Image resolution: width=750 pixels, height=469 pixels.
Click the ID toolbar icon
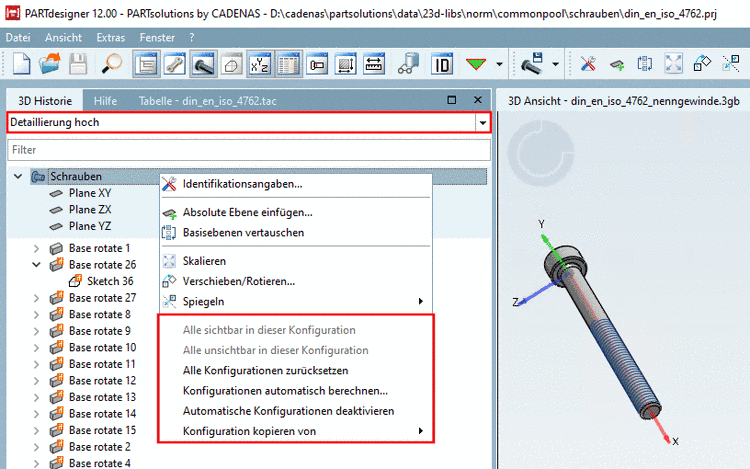click(x=442, y=64)
